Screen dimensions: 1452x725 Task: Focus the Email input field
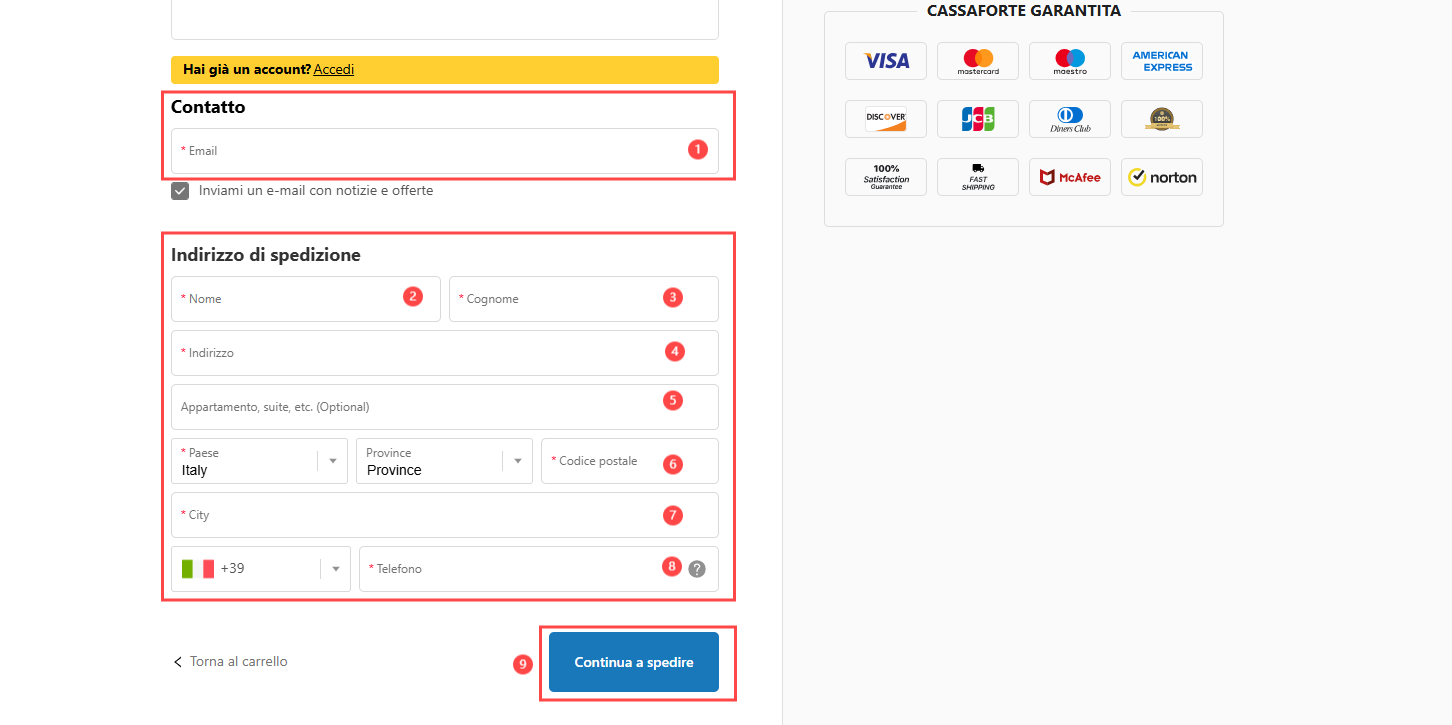tap(430, 151)
